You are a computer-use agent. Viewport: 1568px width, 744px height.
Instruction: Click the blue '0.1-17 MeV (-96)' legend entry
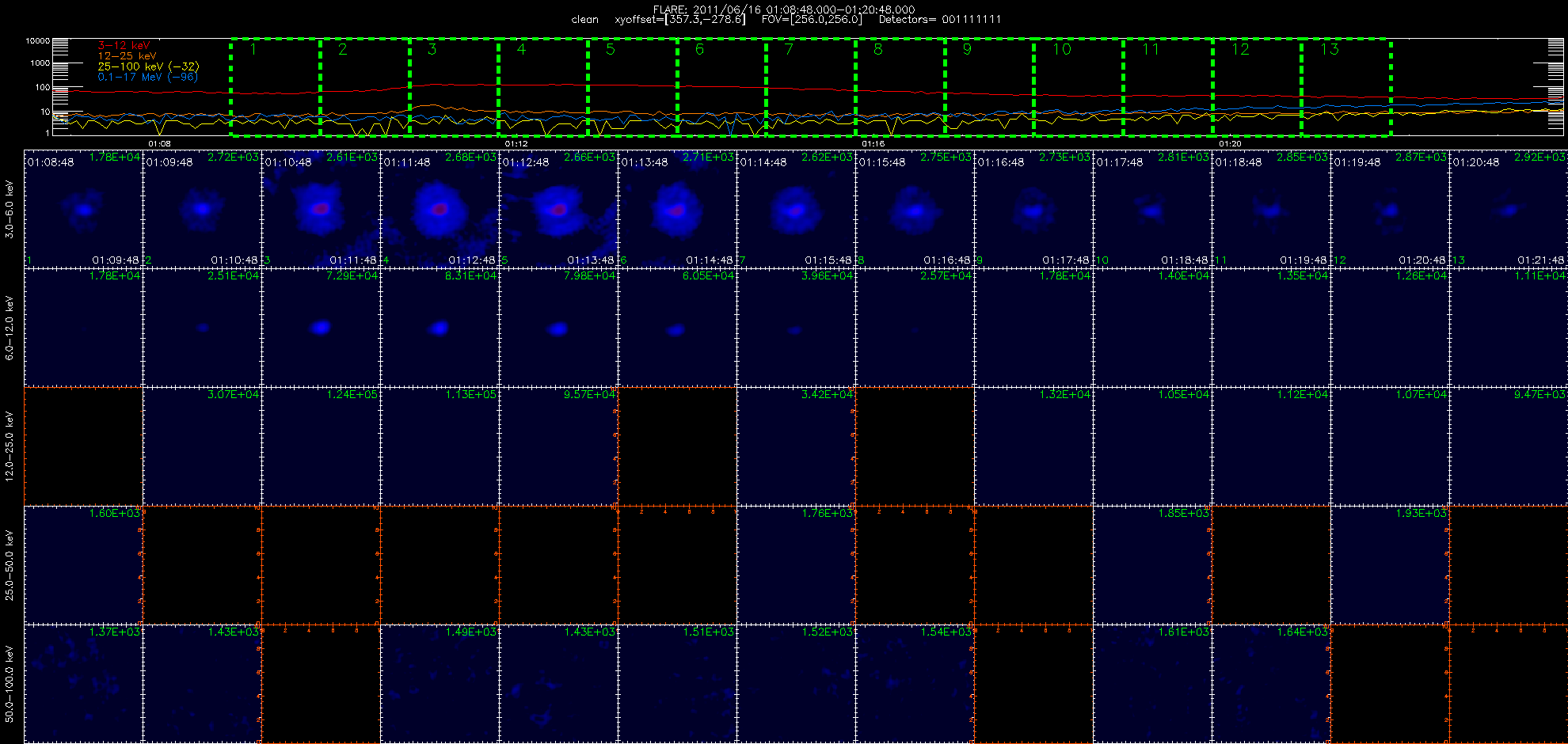tap(147, 77)
